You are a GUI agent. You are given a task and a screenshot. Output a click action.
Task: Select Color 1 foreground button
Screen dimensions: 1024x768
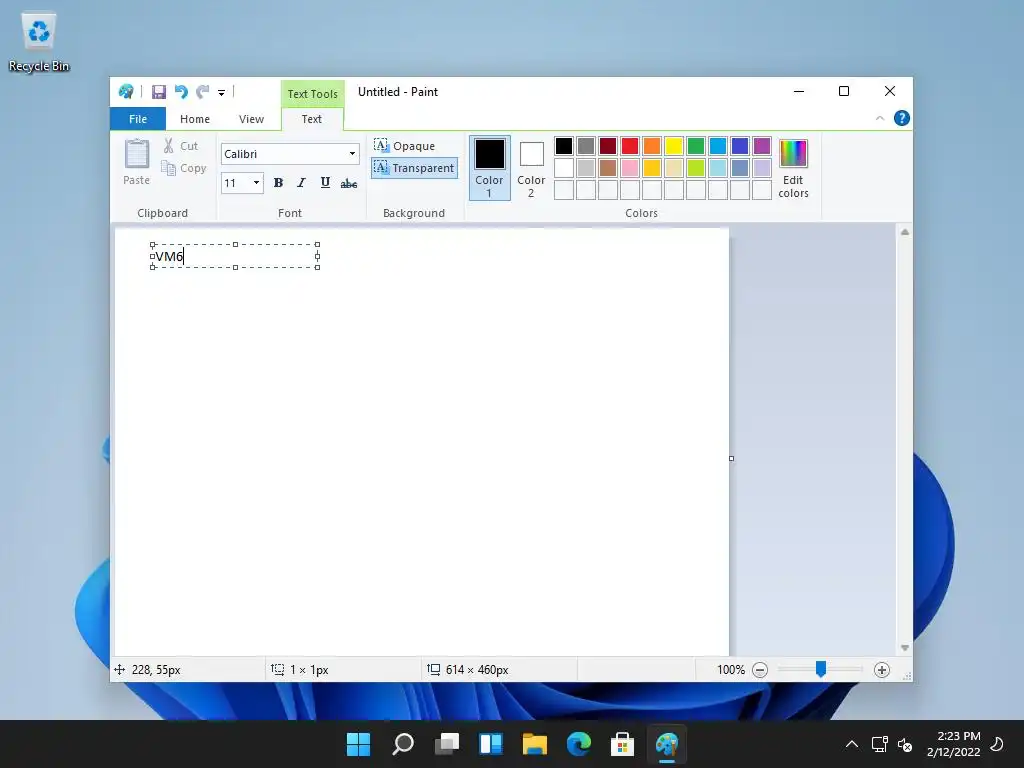click(489, 167)
